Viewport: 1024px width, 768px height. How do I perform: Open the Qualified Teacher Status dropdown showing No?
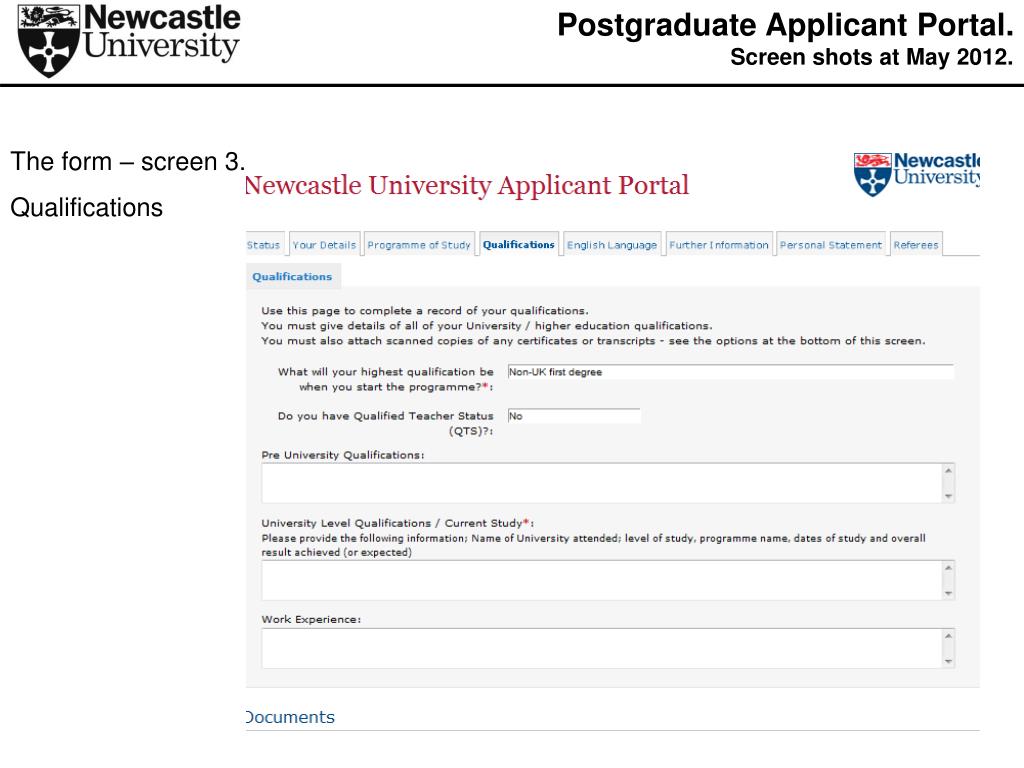click(x=573, y=416)
